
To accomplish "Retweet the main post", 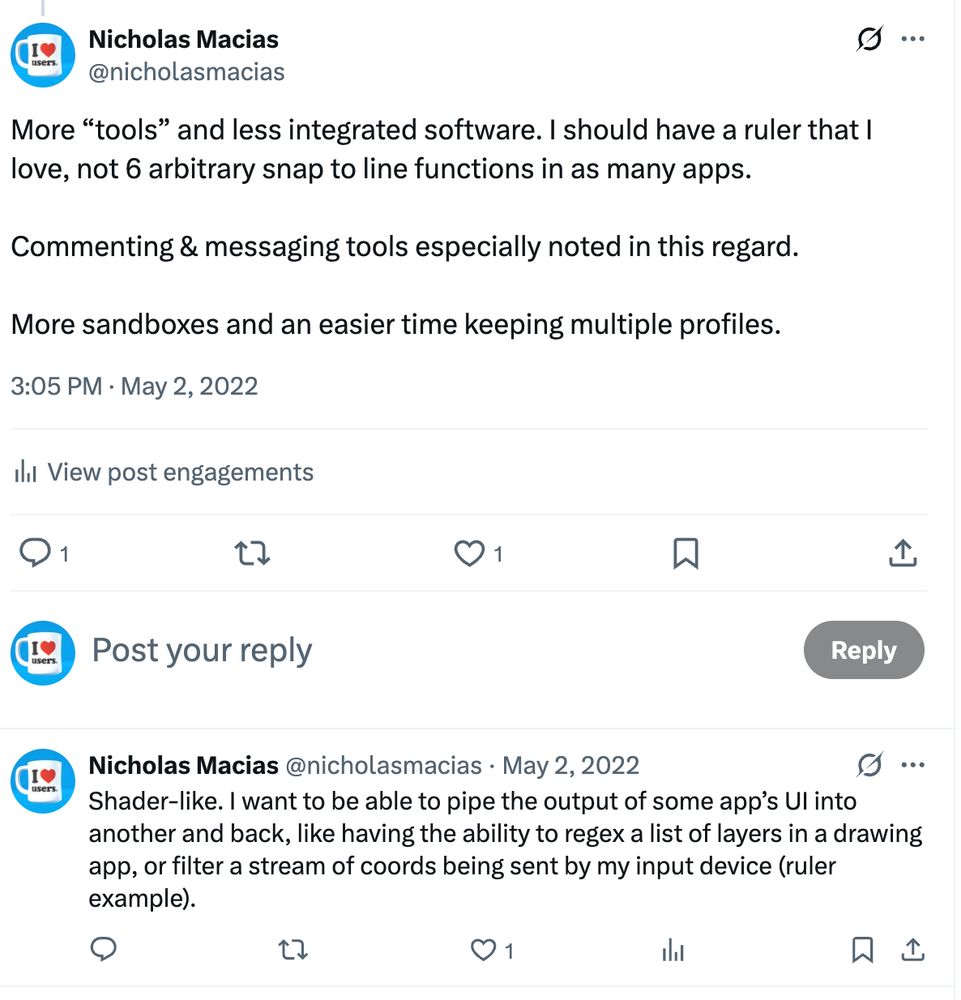I will pyautogui.click(x=252, y=552).
